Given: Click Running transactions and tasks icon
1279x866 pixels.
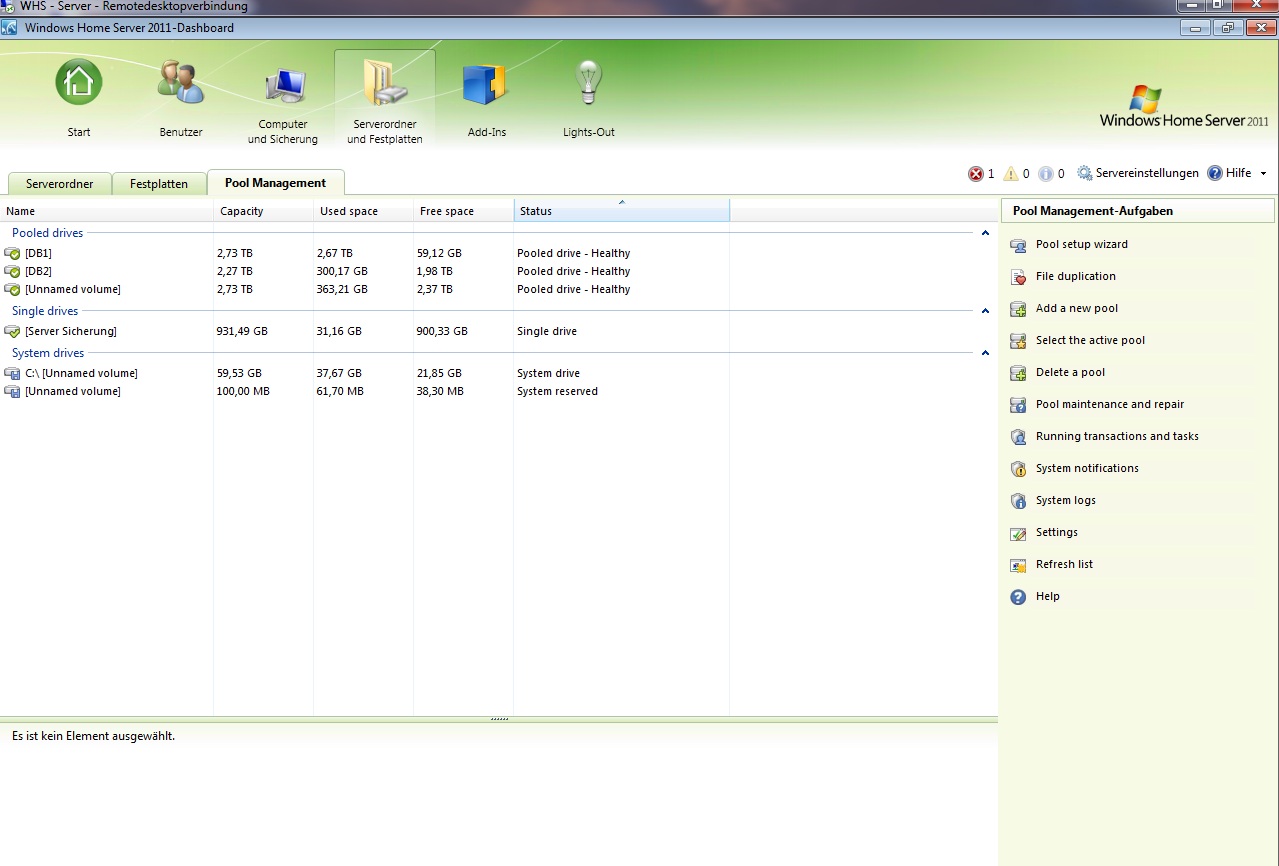Looking at the screenshot, I should click(x=1018, y=437).
